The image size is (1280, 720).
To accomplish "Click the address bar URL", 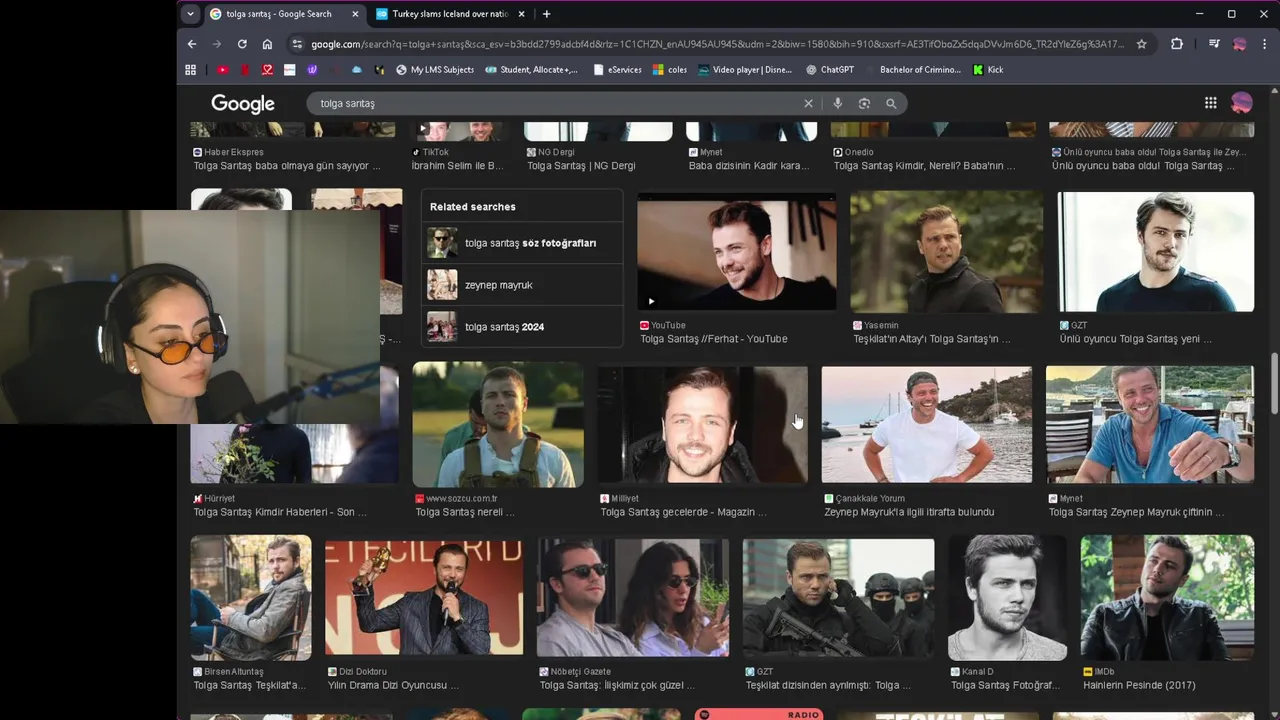I will (x=717, y=44).
